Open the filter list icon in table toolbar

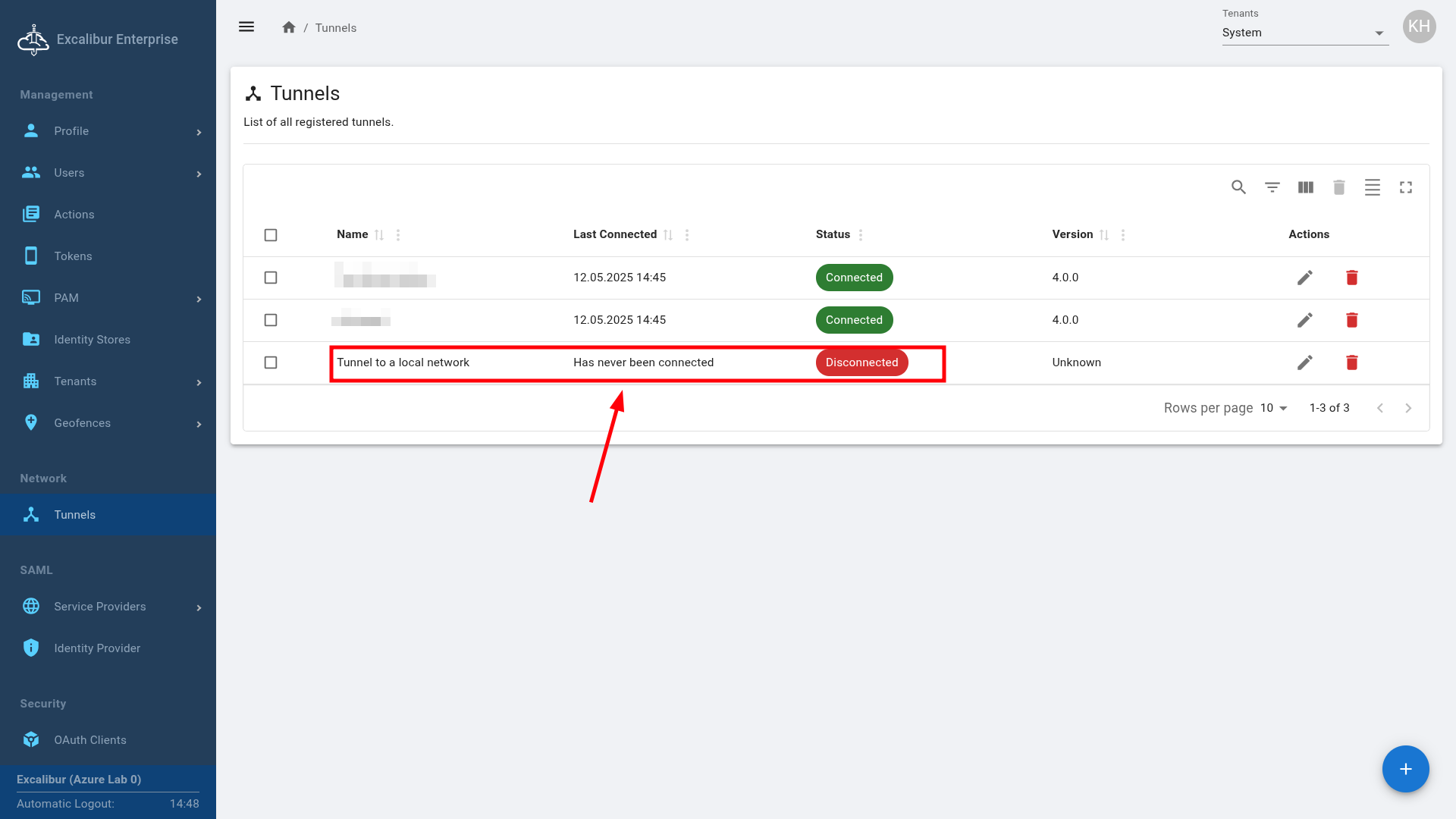1272,187
